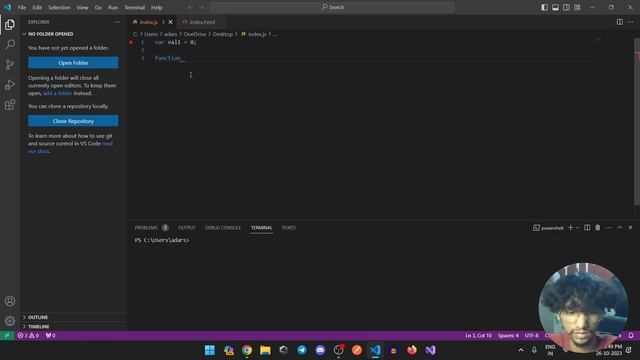Open the launch profile dropdown next to plus
The width and height of the screenshot is (640, 360).
[x=578, y=228]
